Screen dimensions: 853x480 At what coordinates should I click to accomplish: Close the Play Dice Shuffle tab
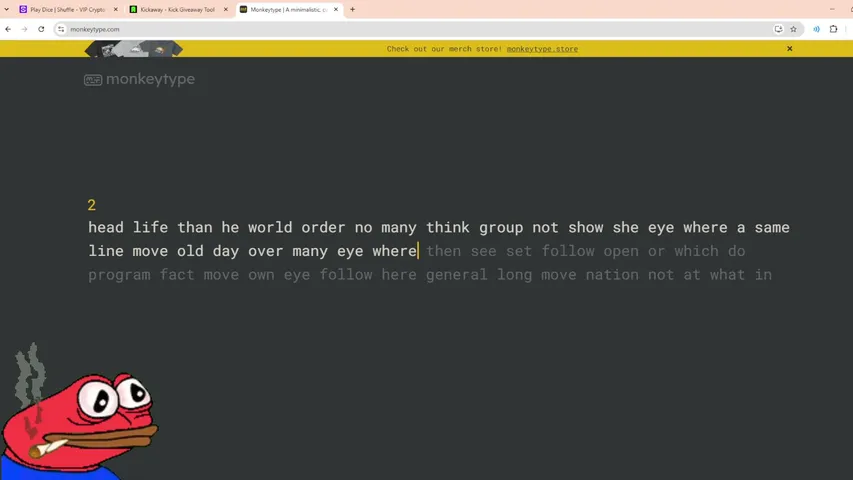tap(115, 9)
